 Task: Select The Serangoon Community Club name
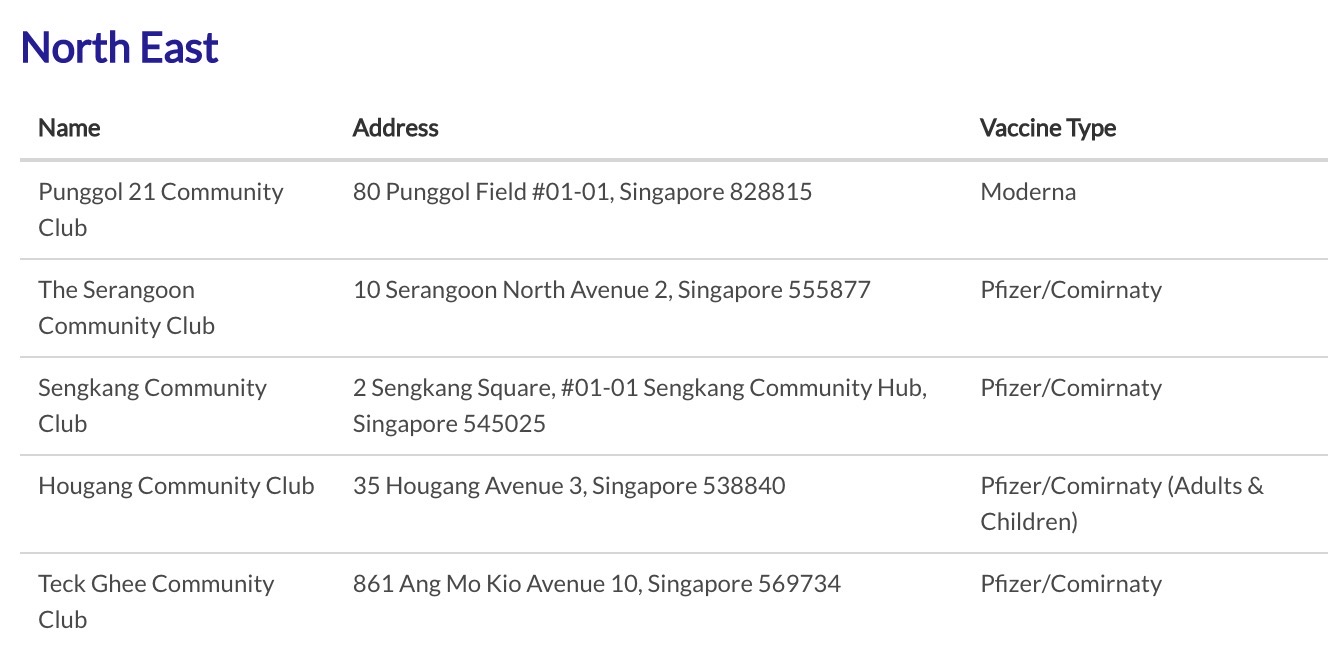point(126,307)
